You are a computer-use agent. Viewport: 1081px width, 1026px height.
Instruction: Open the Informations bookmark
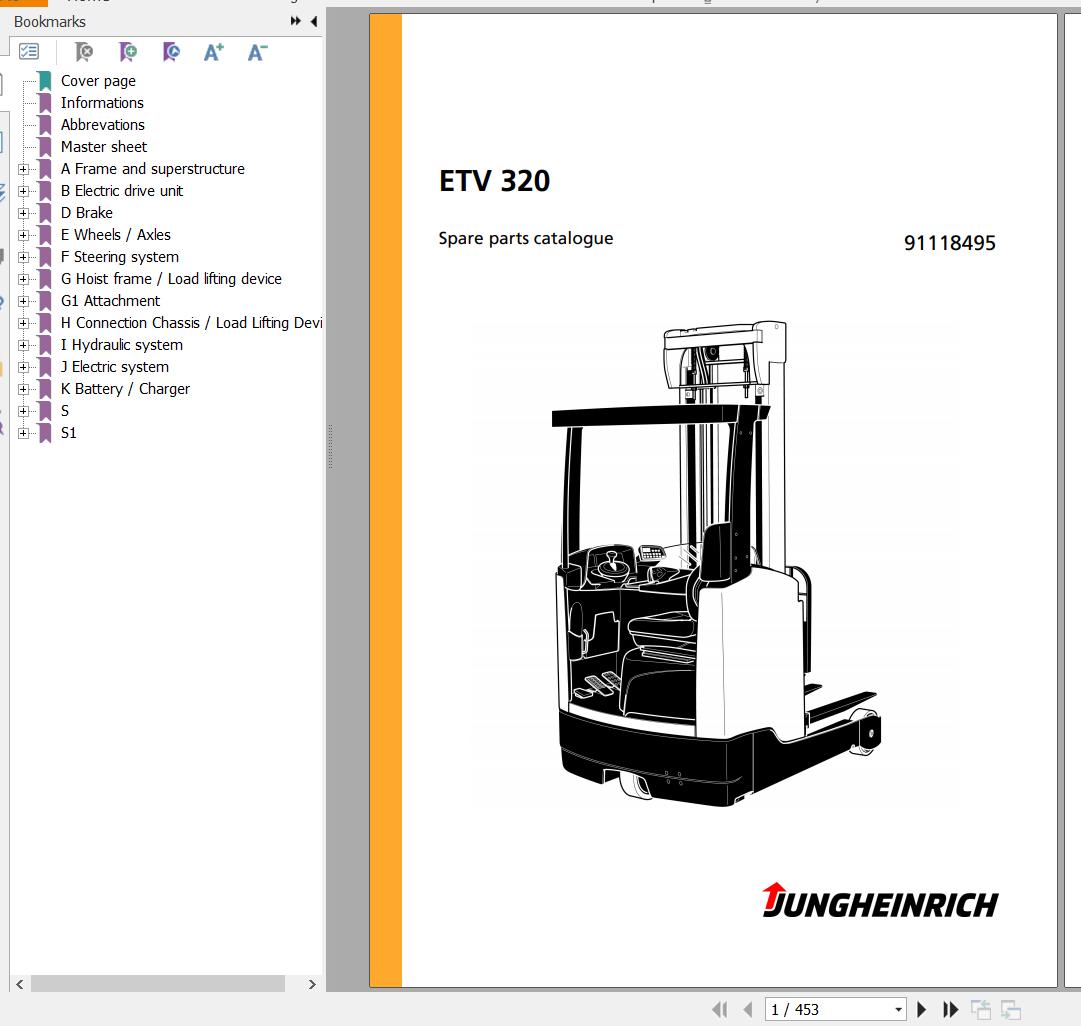click(102, 103)
